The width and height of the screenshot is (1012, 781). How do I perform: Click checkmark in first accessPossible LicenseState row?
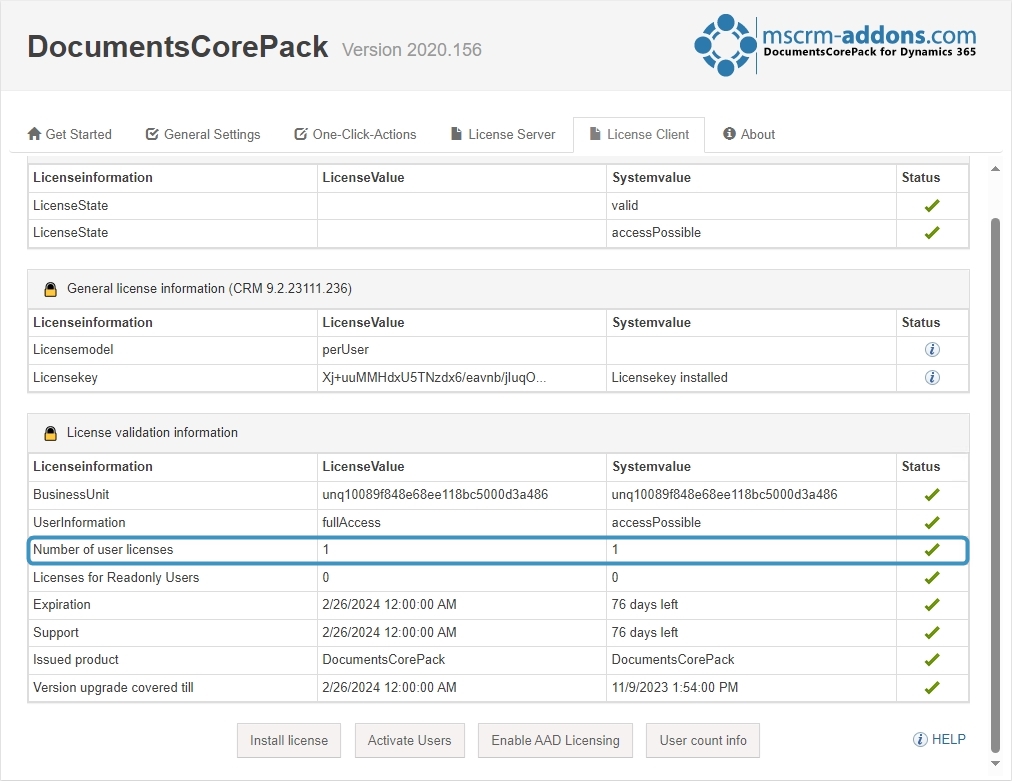(932, 233)
